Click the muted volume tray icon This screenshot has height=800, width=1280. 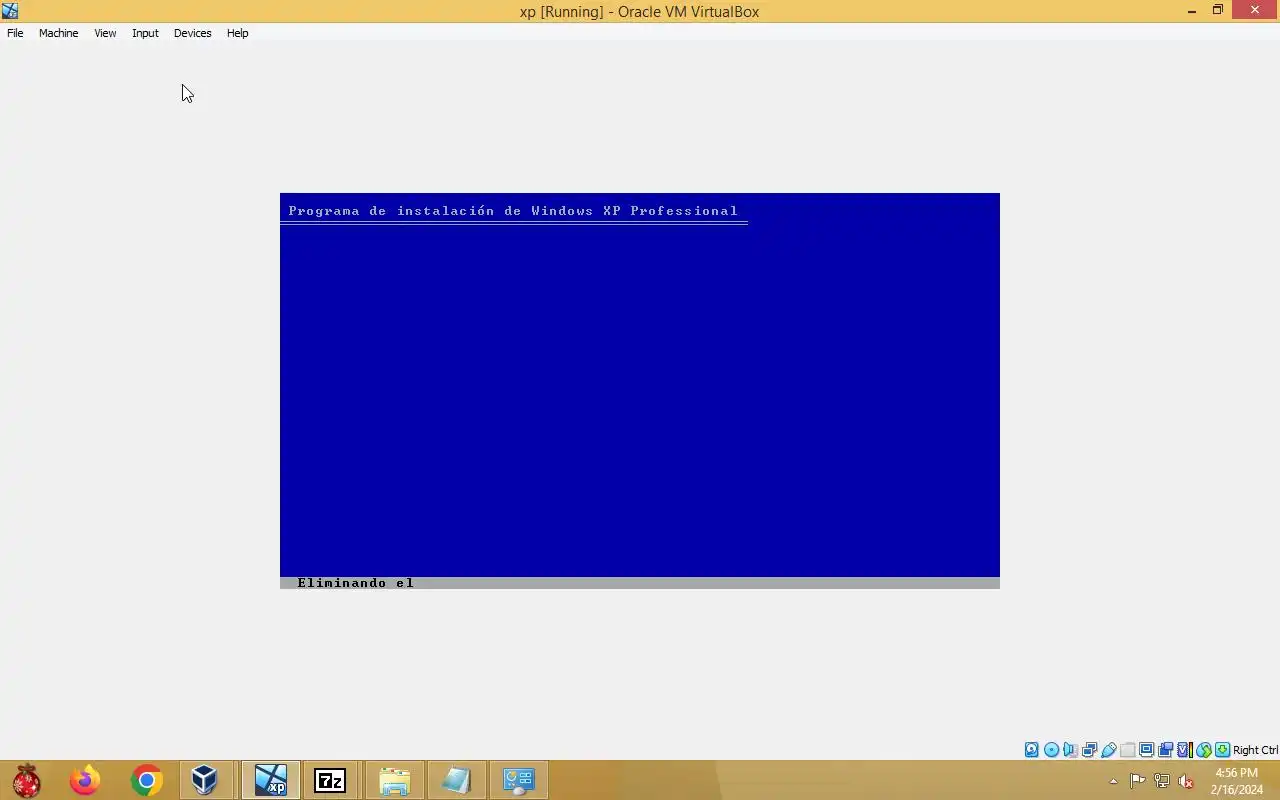1186,781
